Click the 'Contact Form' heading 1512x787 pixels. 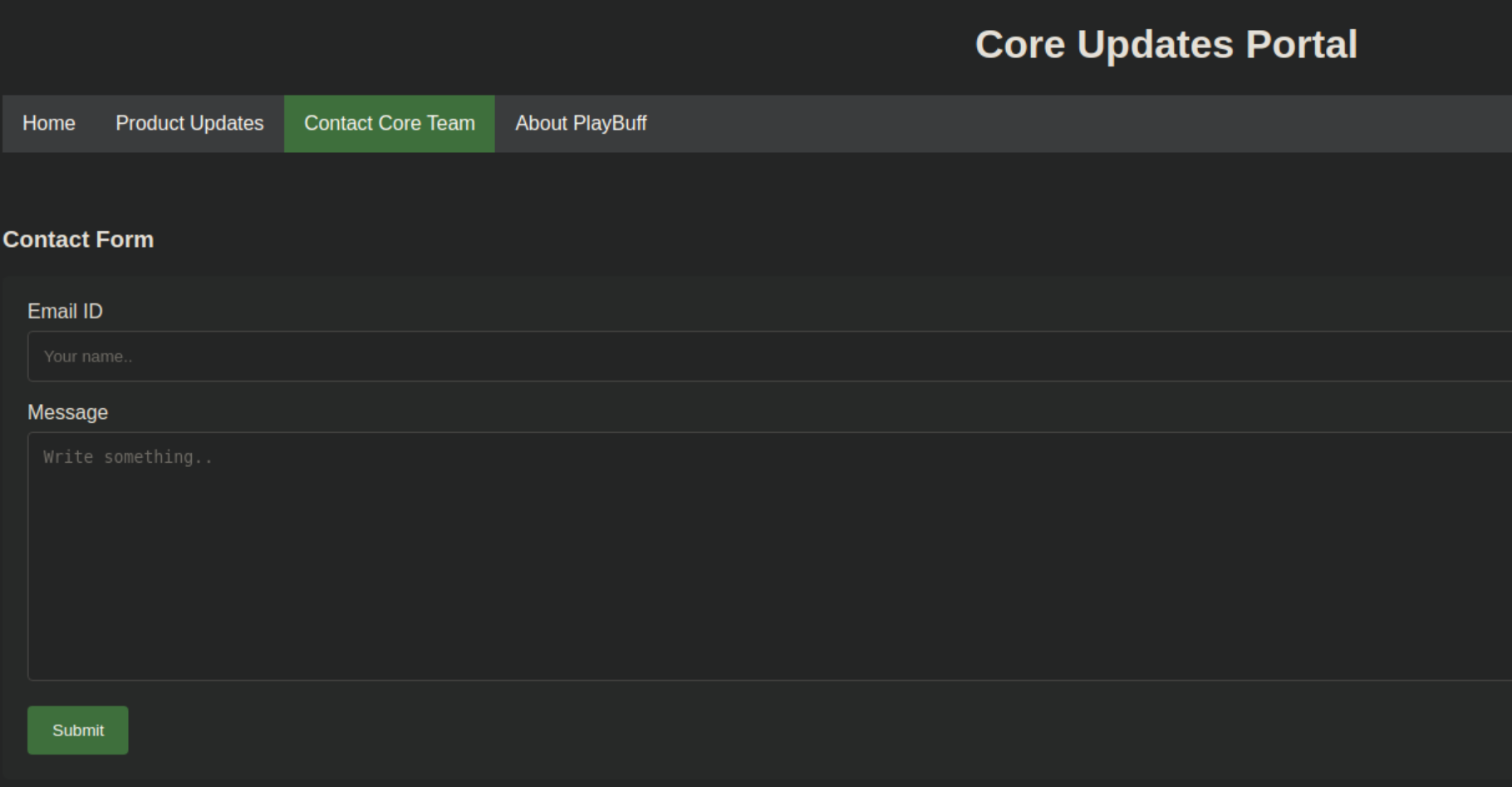coord(78,239)
